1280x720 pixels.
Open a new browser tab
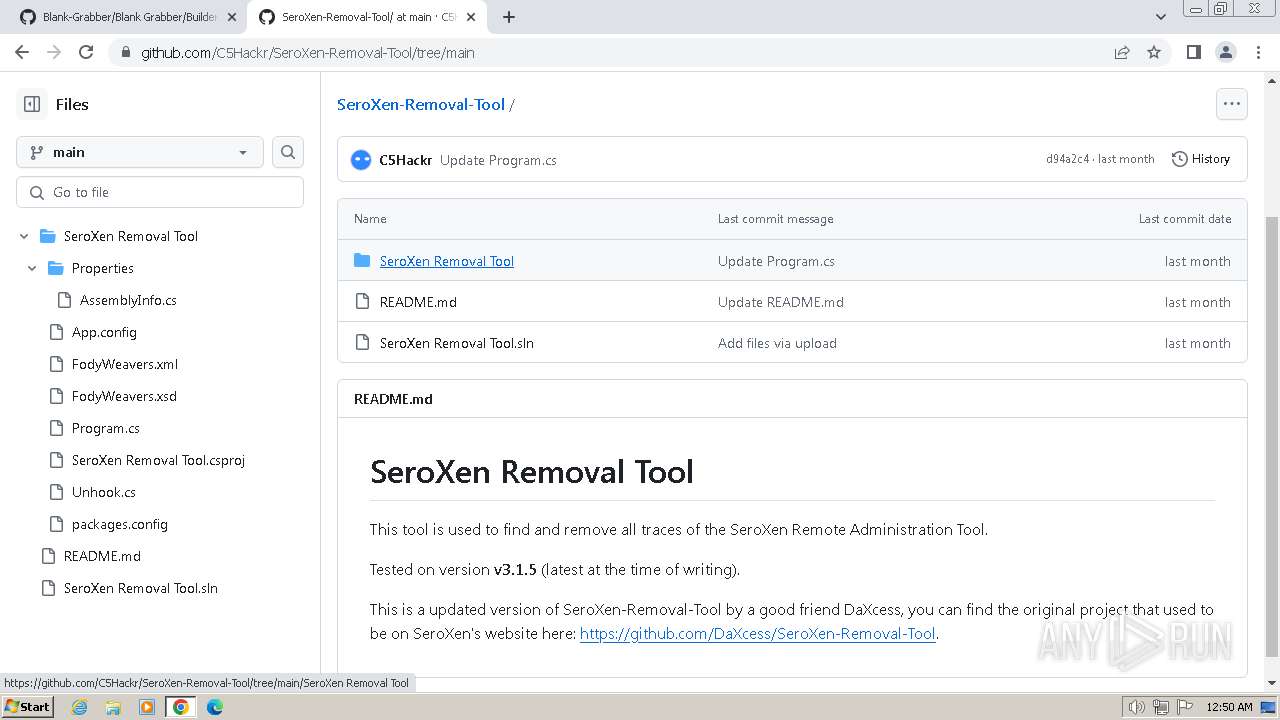coord(508,17)
